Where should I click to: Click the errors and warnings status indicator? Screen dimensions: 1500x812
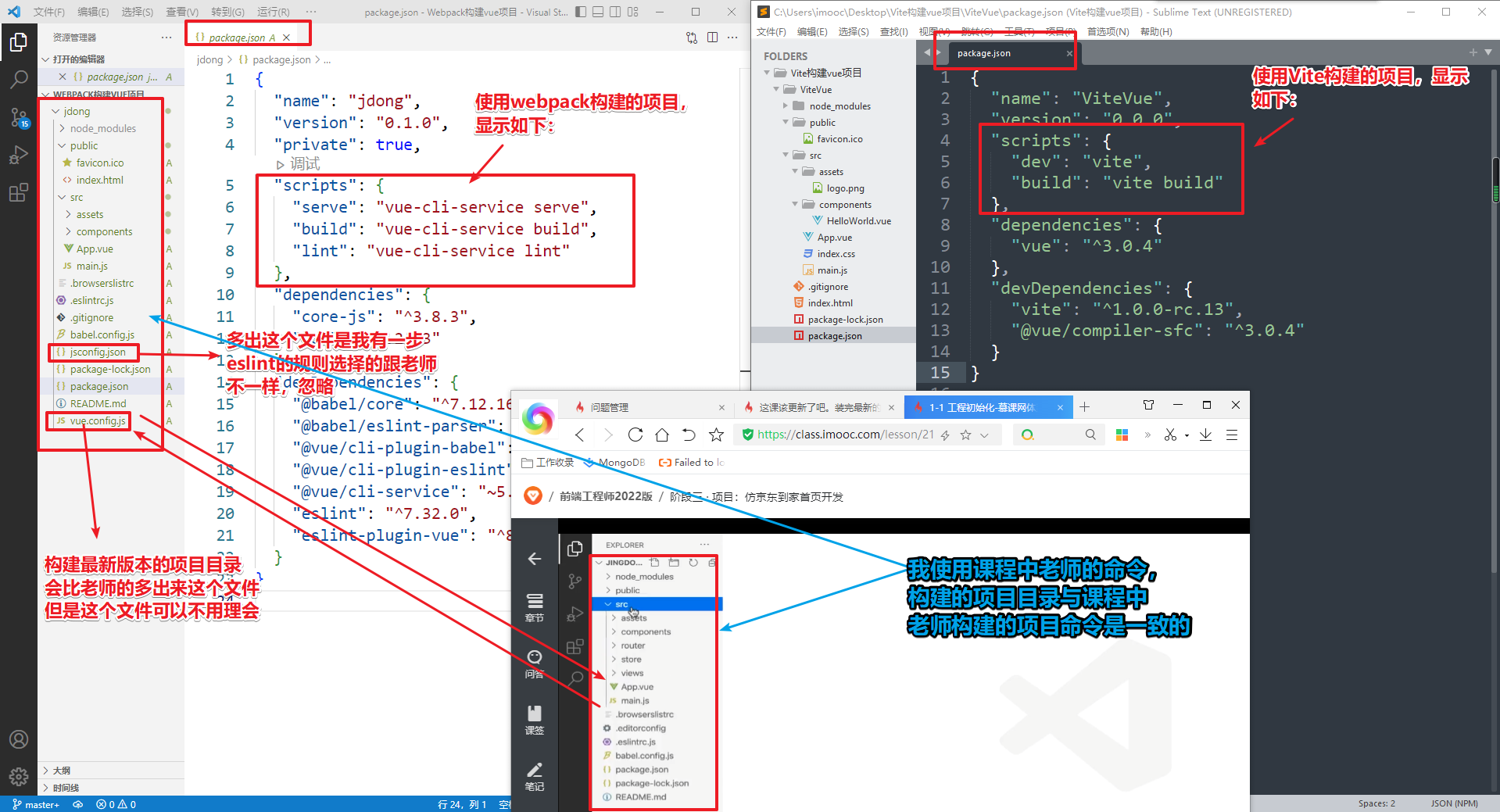click(116, 804)
